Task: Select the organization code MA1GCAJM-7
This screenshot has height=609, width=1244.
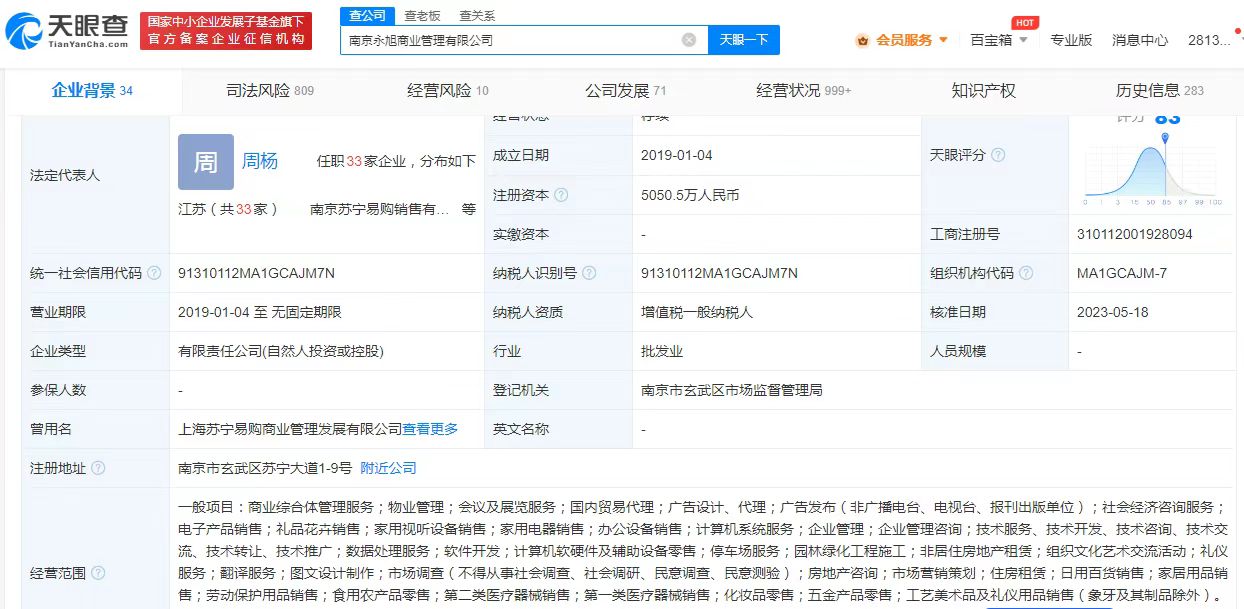Action: (1122, 273)
